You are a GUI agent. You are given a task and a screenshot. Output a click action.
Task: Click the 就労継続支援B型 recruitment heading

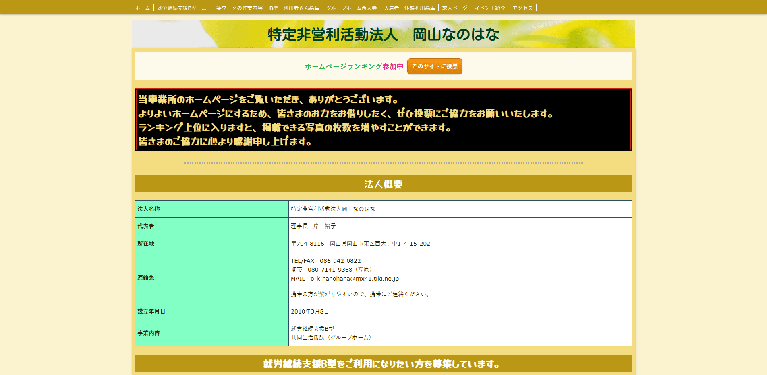coord(384,364)
